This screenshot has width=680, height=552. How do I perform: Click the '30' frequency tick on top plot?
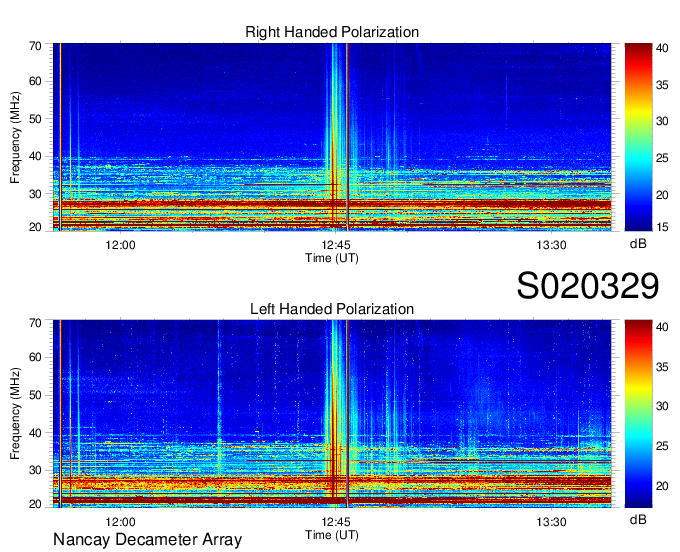point(35,194)
